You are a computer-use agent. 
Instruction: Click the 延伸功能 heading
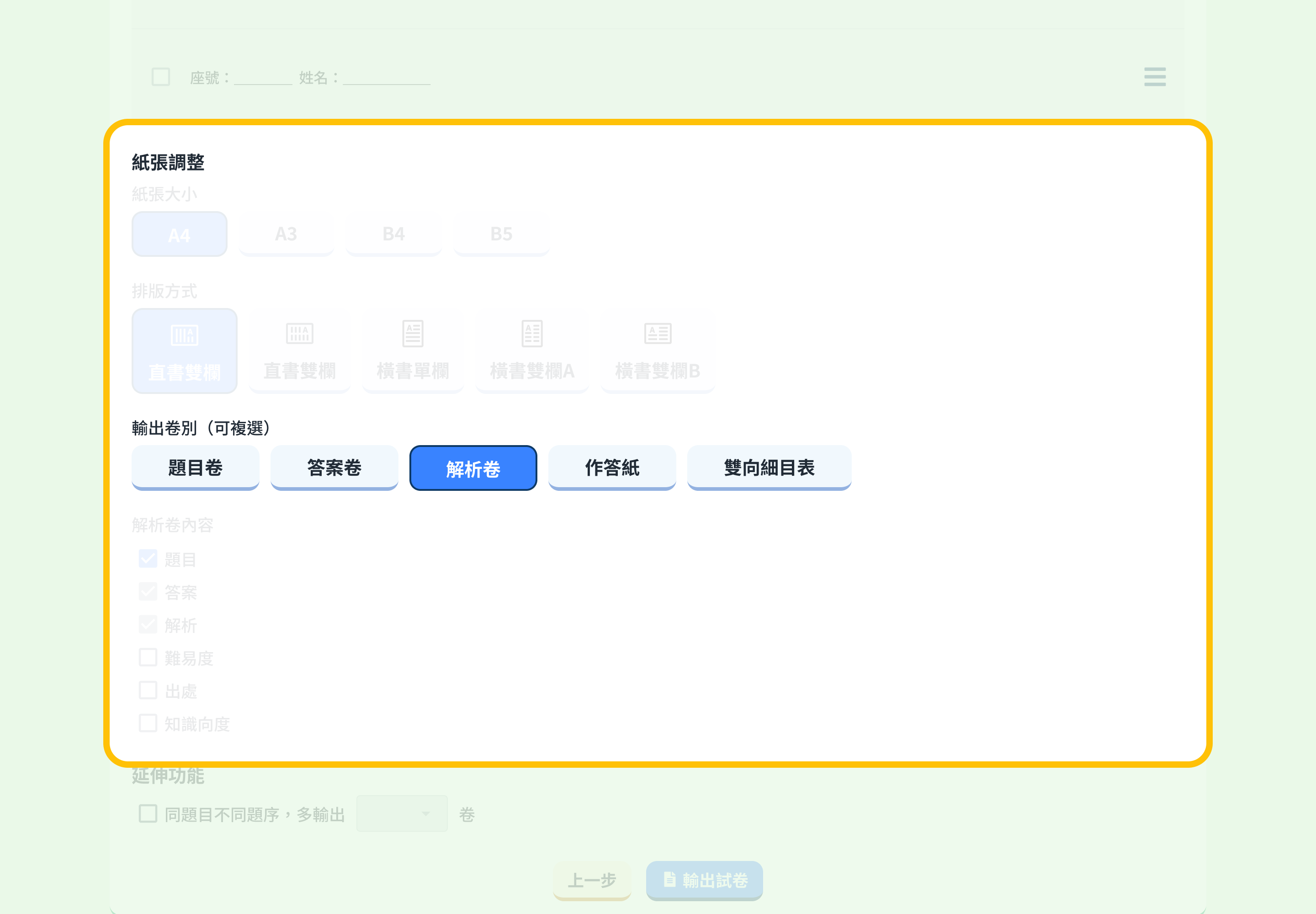pos(168,776)
